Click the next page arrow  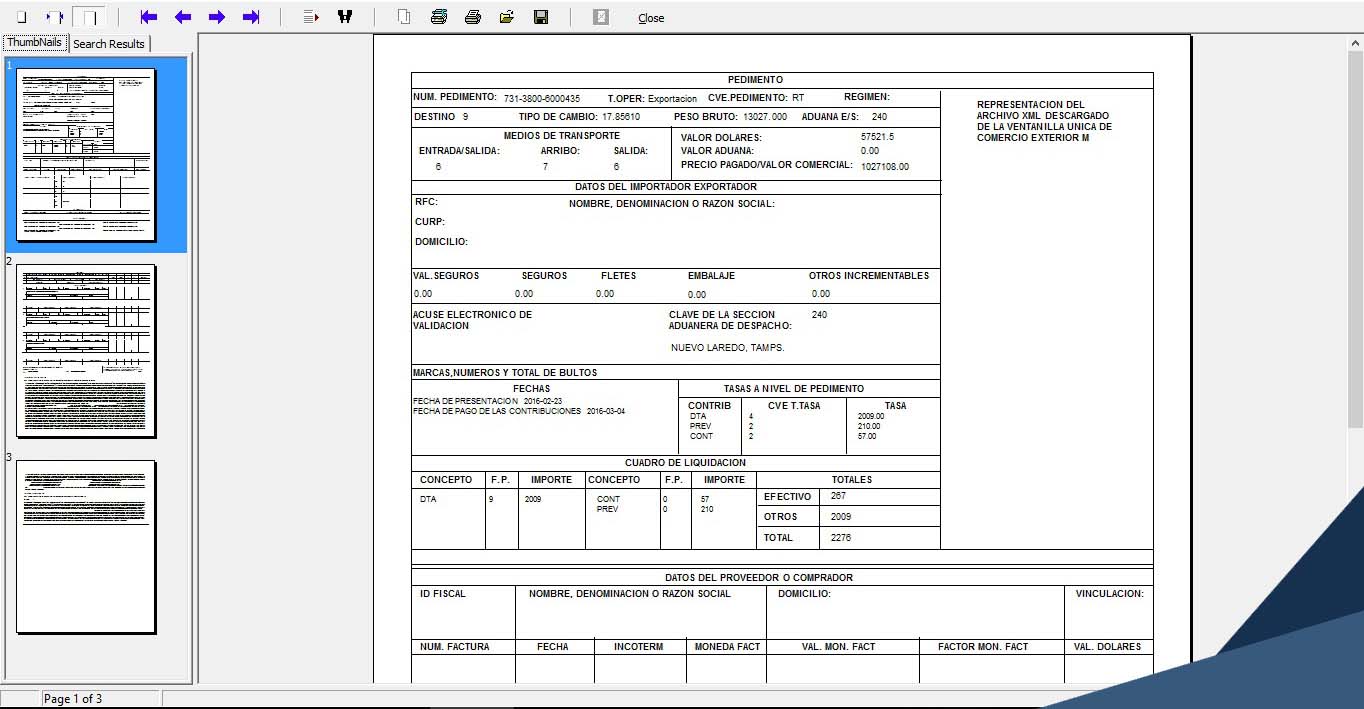[217, 17]
